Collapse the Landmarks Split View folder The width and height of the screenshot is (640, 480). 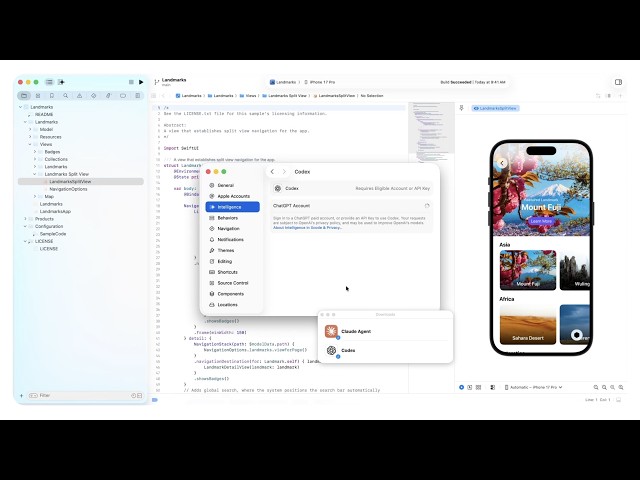pos(35,174)
